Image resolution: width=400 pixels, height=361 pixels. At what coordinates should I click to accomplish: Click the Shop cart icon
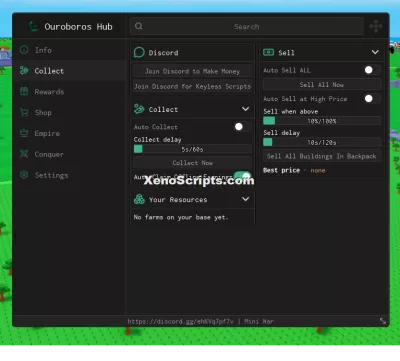point(24,112)
